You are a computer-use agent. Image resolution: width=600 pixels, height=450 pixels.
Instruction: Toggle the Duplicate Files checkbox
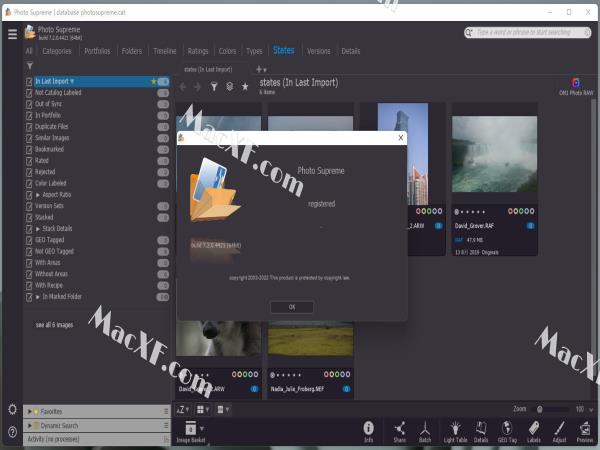[29, 127]
